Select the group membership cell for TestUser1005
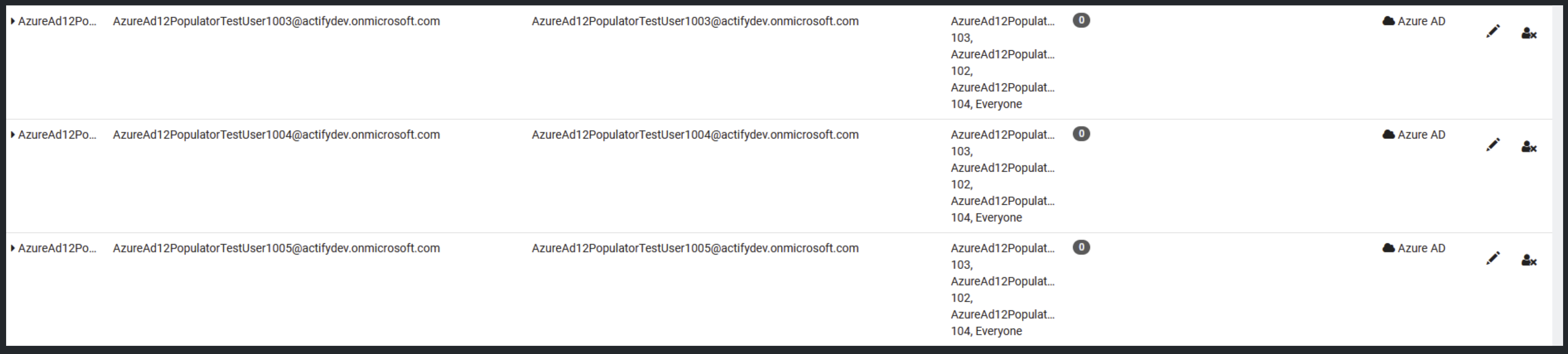Viewport: 1568px width, 354px height. tap(1002, 289)
